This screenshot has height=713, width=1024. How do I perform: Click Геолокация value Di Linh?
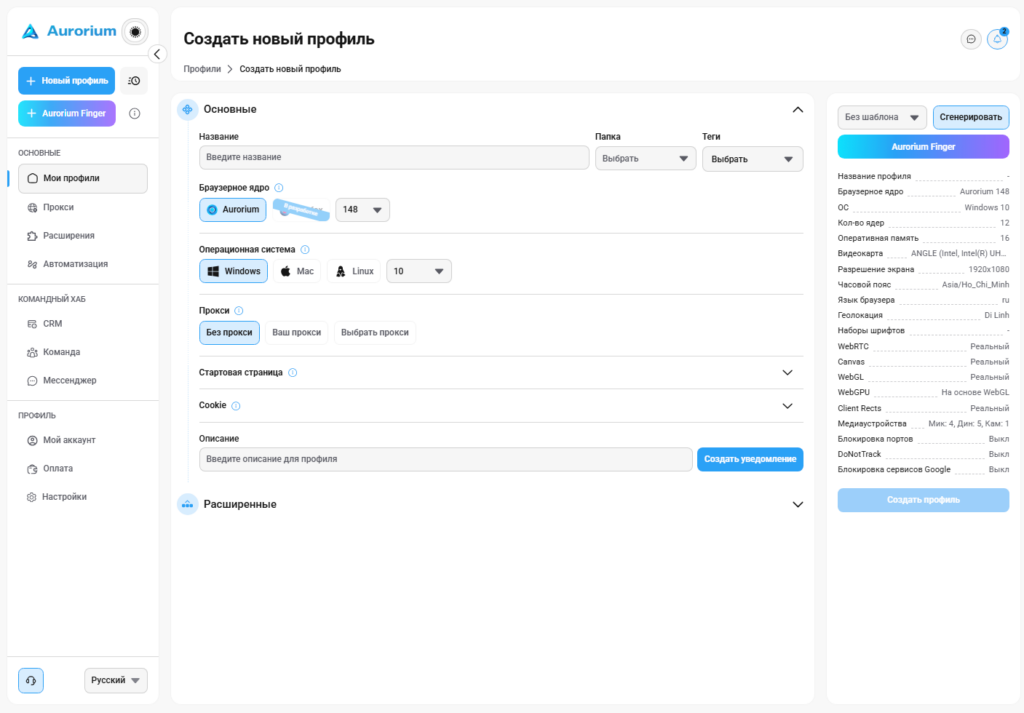(997, 315)
